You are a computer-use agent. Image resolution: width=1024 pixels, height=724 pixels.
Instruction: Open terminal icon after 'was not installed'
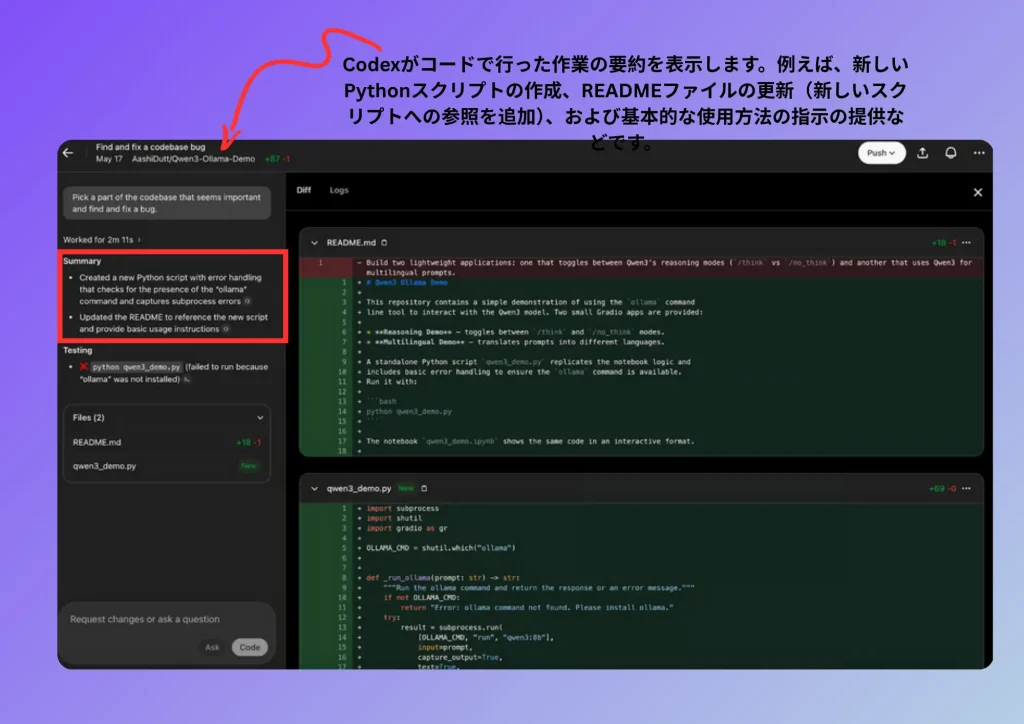(x=187, y=379)
